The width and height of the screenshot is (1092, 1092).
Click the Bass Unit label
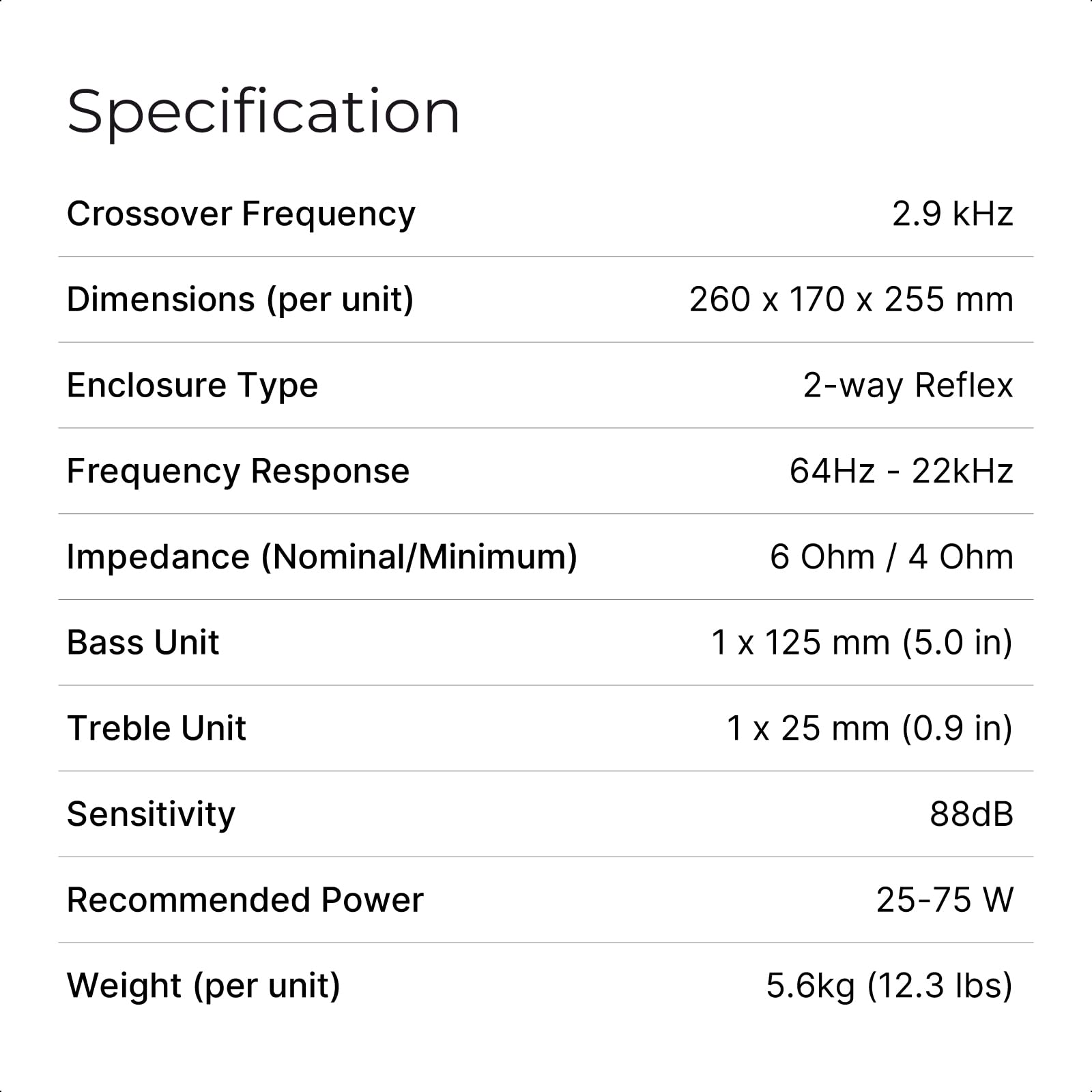143,643
